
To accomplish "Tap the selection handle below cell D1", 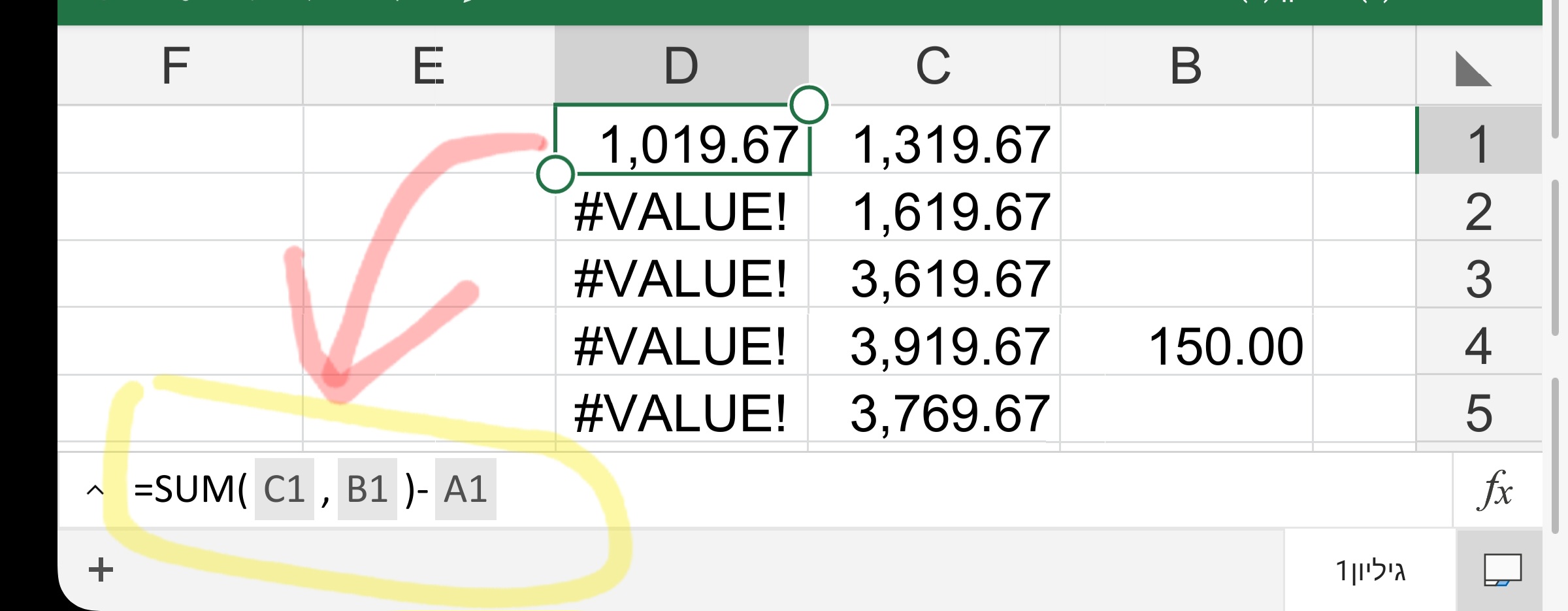I will (x=555, y=174).
